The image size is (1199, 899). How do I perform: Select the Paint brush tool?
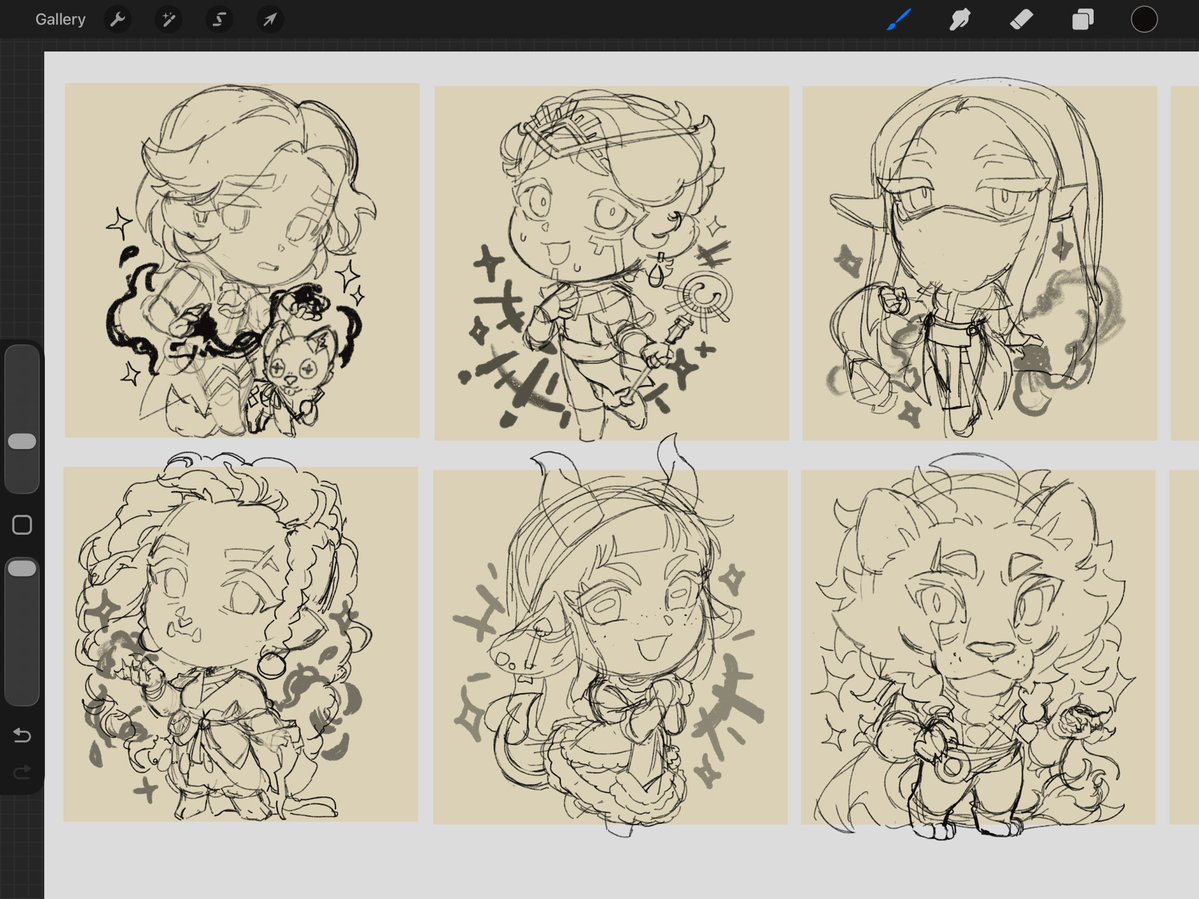[x=898, y=19]
